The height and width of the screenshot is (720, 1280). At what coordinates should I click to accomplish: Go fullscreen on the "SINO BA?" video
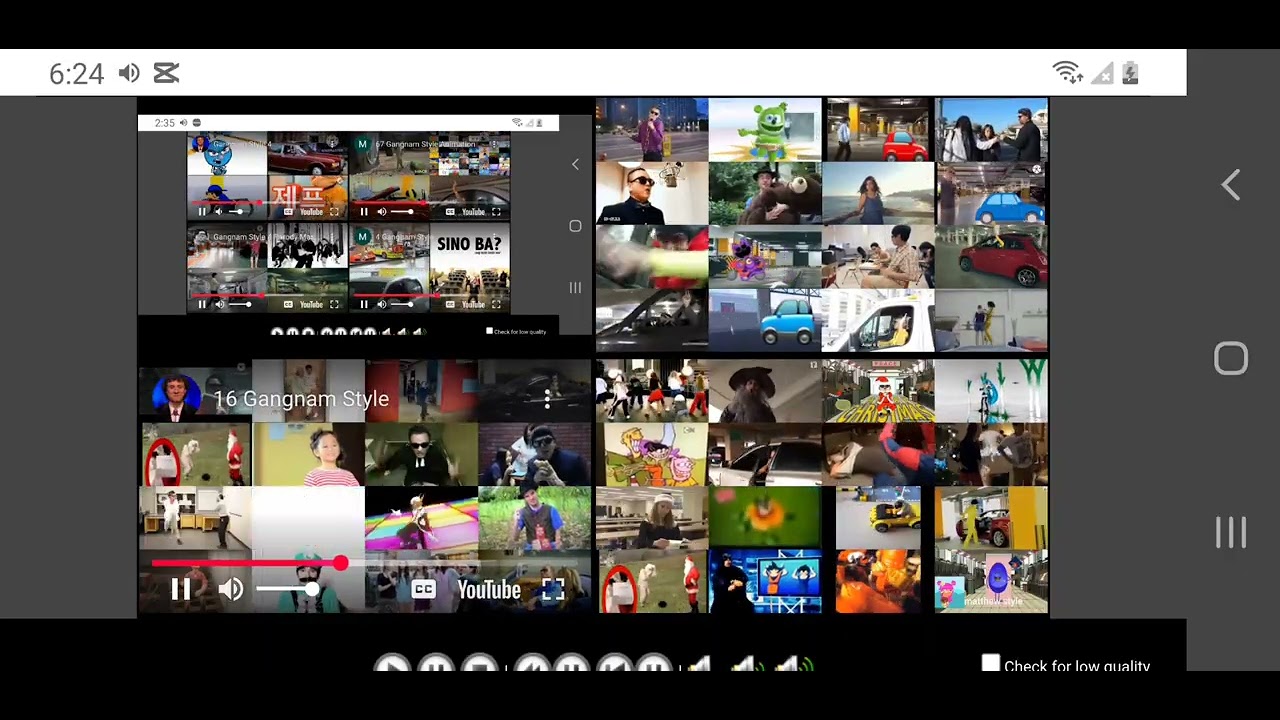click(496, 304)
